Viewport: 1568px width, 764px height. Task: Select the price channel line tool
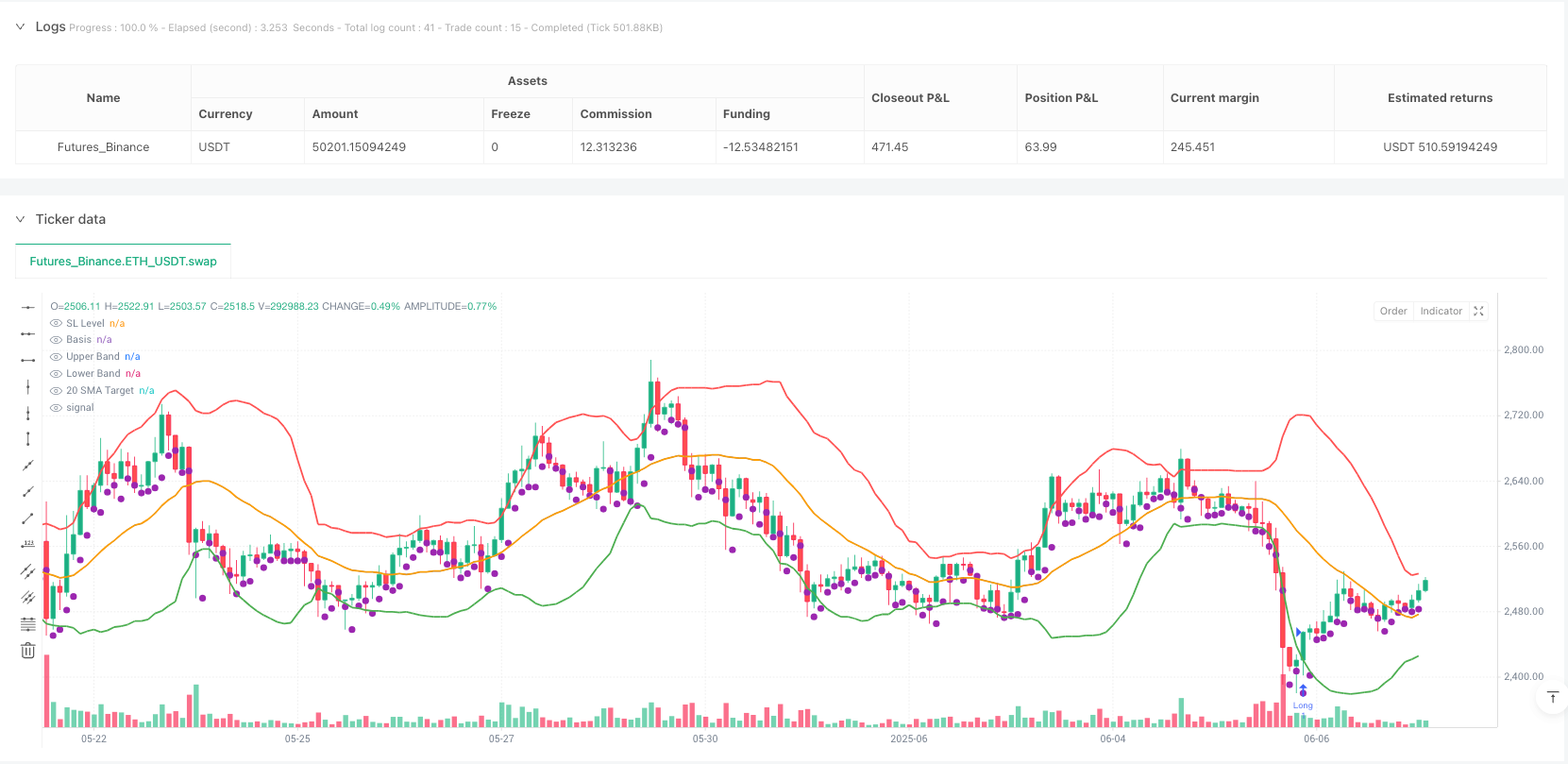[x=28, y=570]
